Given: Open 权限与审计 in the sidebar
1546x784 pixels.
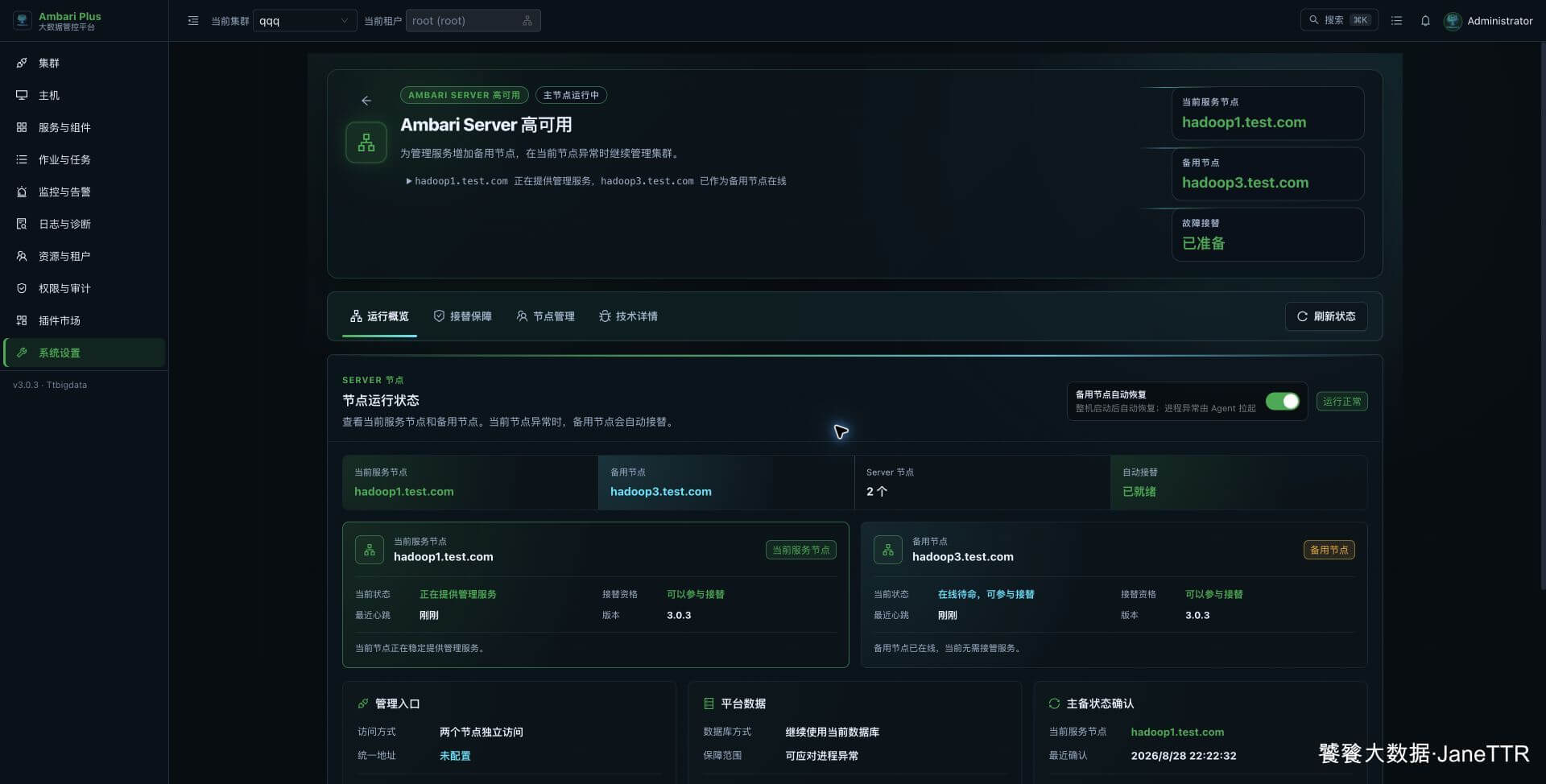Looking at the screenshot, I should [x=84, y=288].
